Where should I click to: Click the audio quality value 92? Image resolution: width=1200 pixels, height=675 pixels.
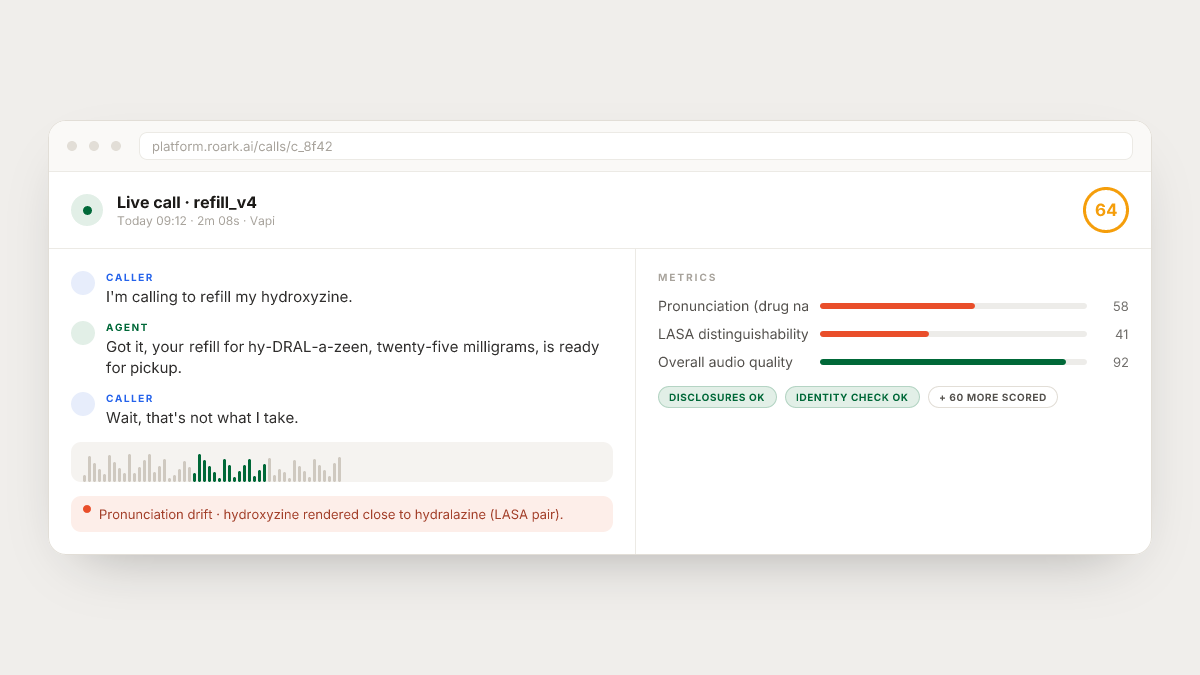coord(1120,362)
